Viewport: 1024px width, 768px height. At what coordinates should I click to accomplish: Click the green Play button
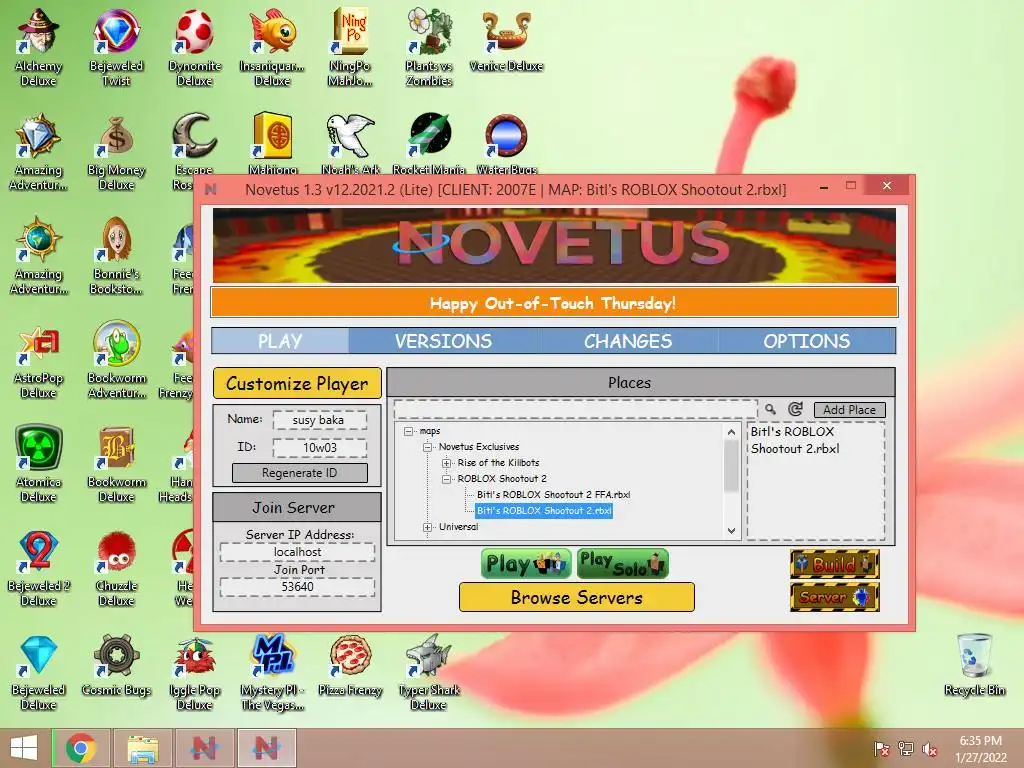526,564
